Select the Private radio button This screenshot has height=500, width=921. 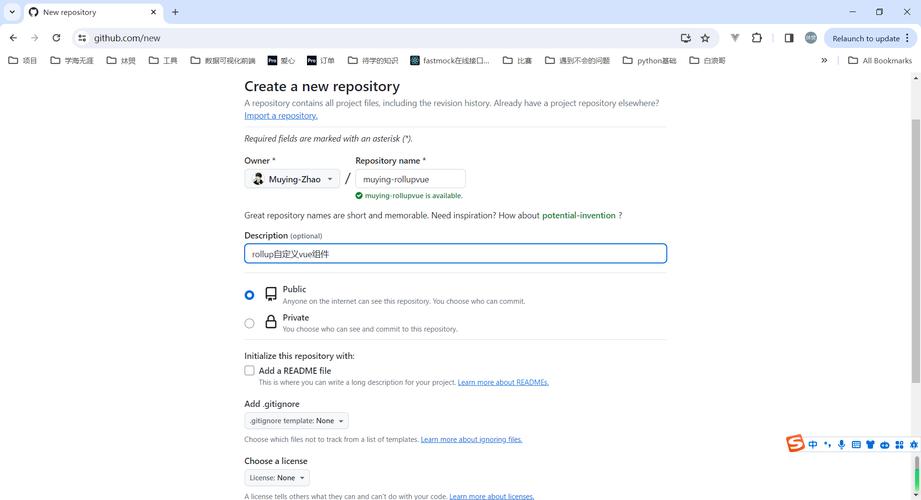250,323
